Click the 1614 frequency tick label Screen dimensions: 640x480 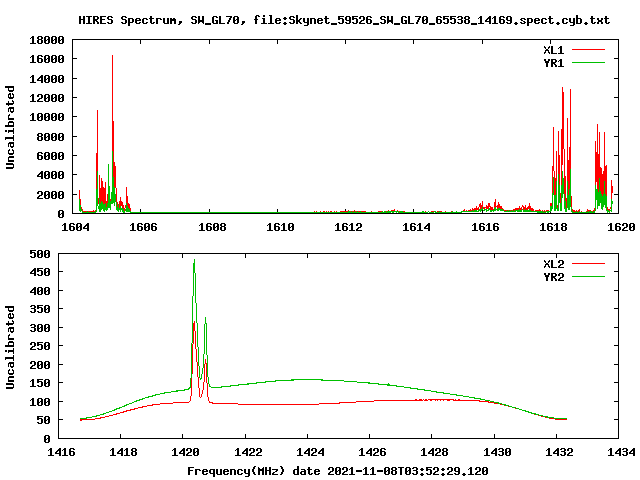416,227
